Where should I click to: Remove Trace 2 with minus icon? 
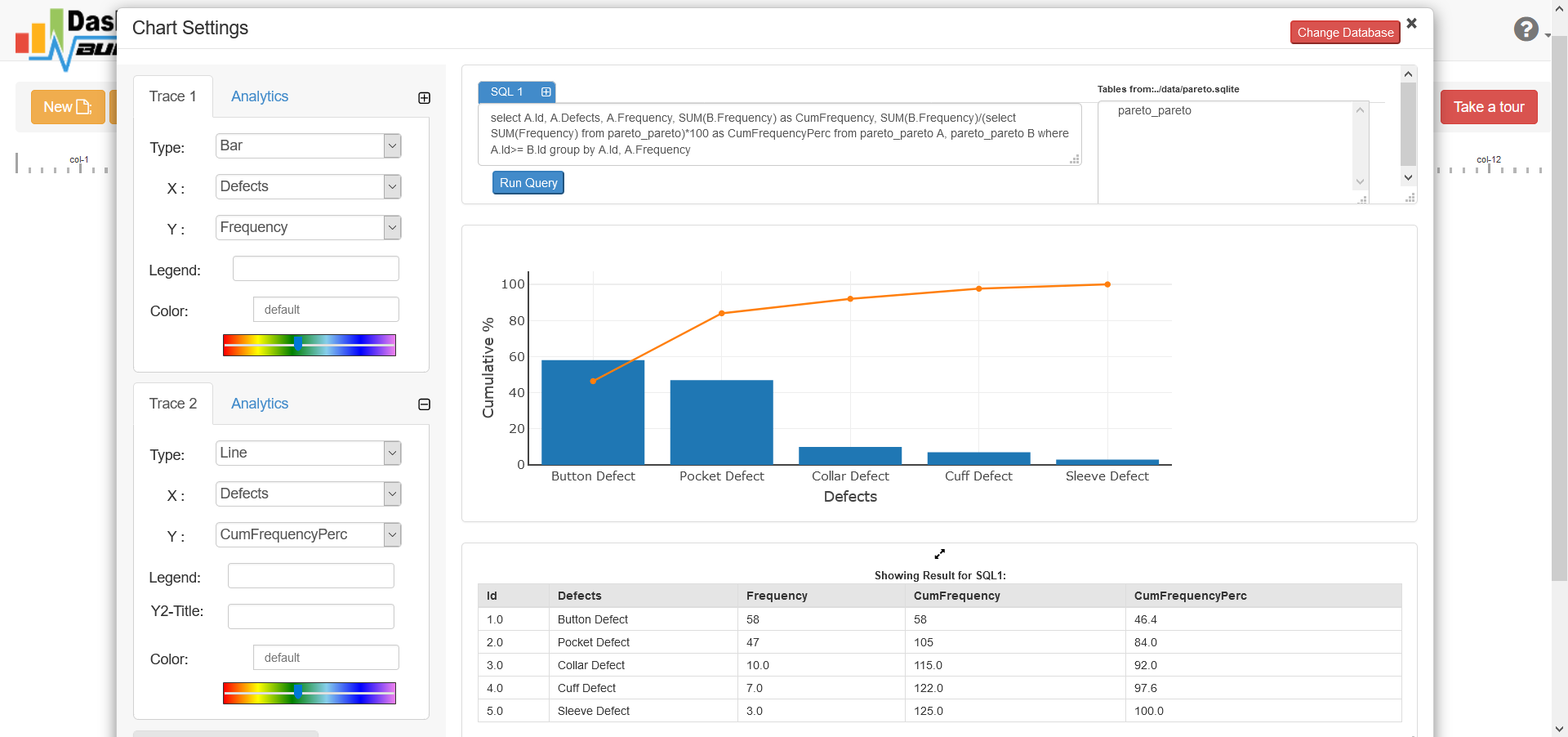click(x=424, y=404)
